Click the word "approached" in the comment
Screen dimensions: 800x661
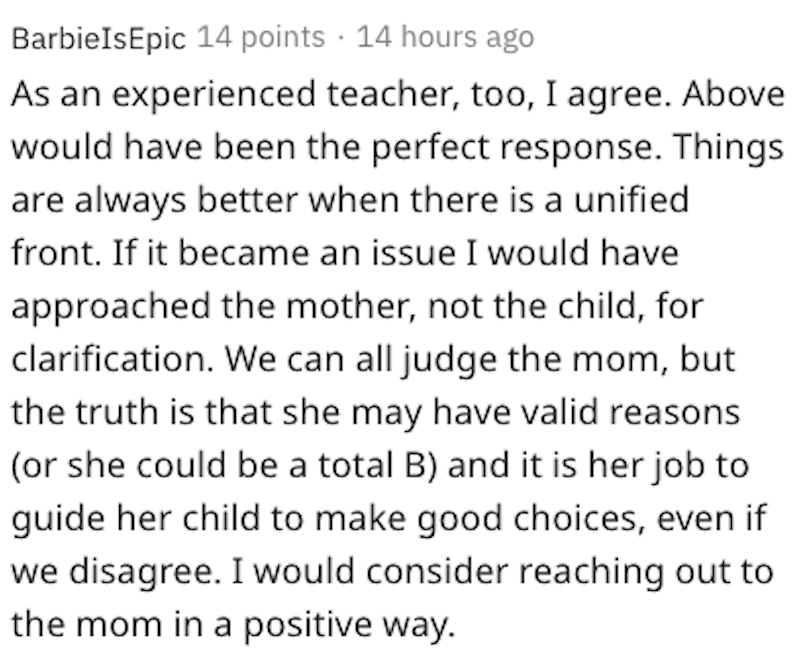pyautogui.click(x=111, y=307)
